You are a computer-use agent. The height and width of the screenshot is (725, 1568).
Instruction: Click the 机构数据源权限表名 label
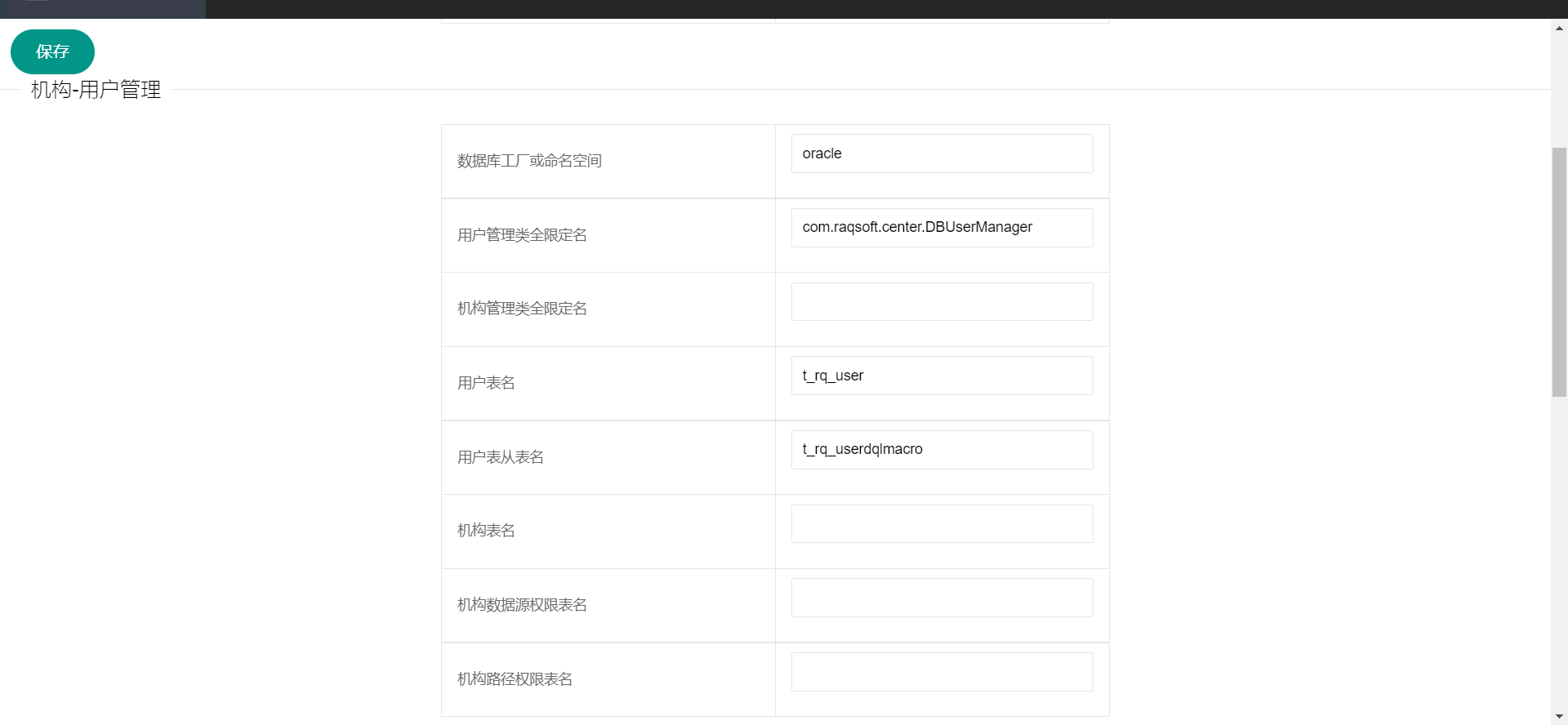tap(522, 605)
